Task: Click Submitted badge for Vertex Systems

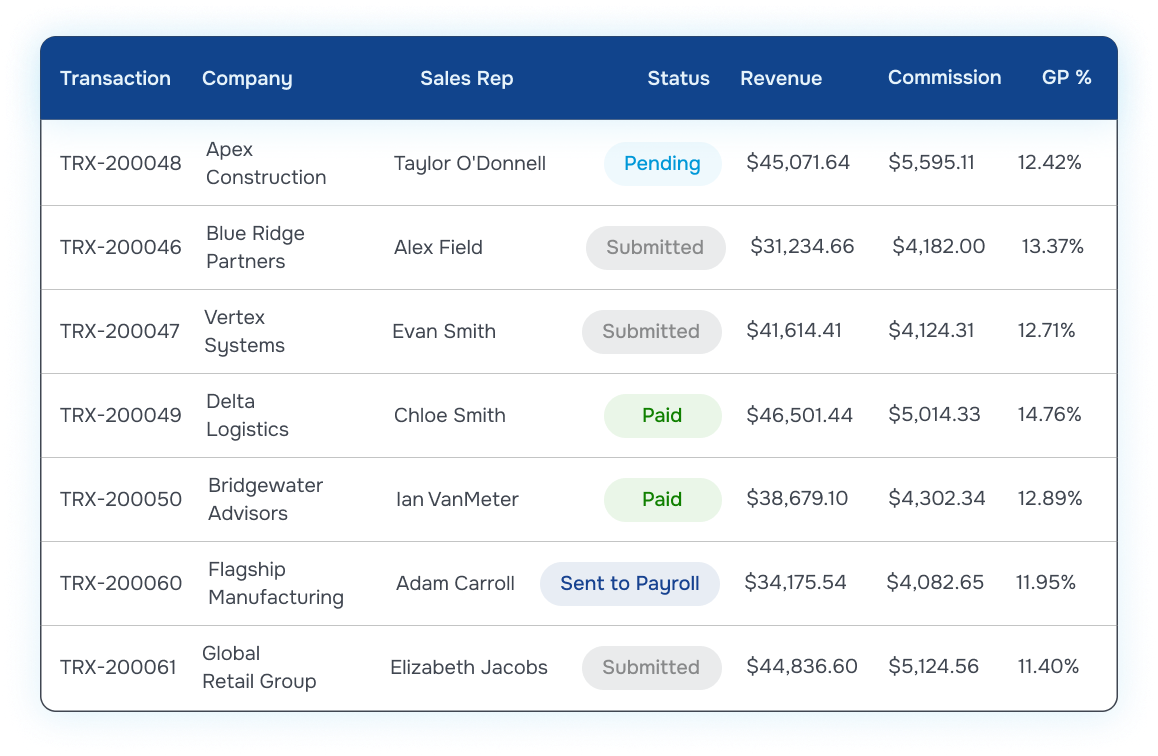Action: (x=651, y=331)
